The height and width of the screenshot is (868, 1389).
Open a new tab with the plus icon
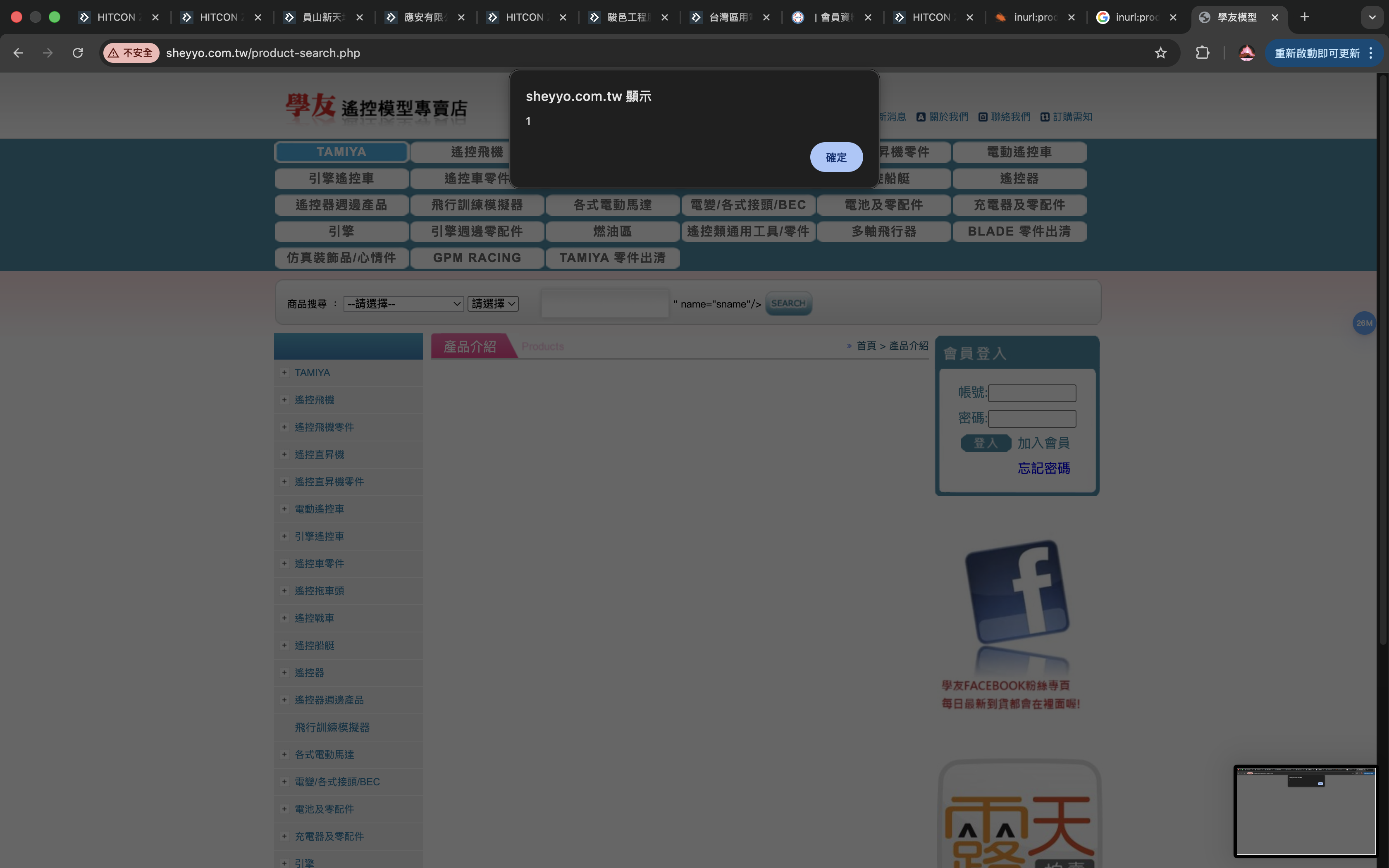point(1304,17)
